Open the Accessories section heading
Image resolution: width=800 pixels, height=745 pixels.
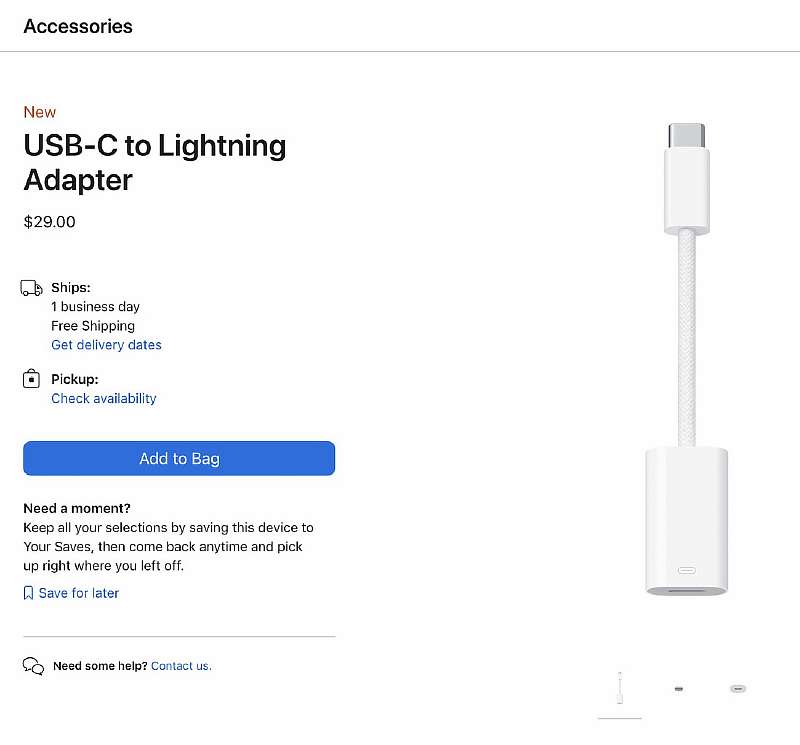pos(78,26)
